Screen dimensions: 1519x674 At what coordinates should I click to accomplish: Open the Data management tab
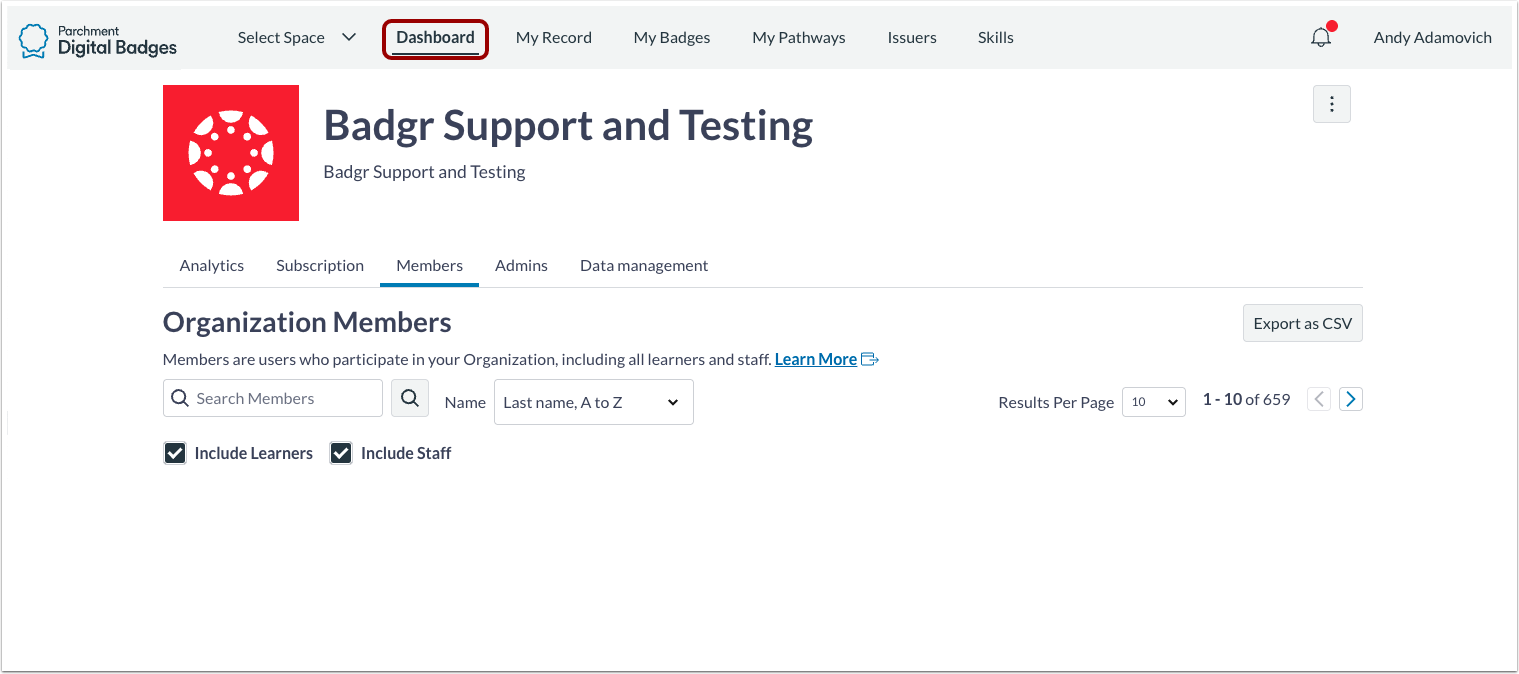click(x=644, y=265)
